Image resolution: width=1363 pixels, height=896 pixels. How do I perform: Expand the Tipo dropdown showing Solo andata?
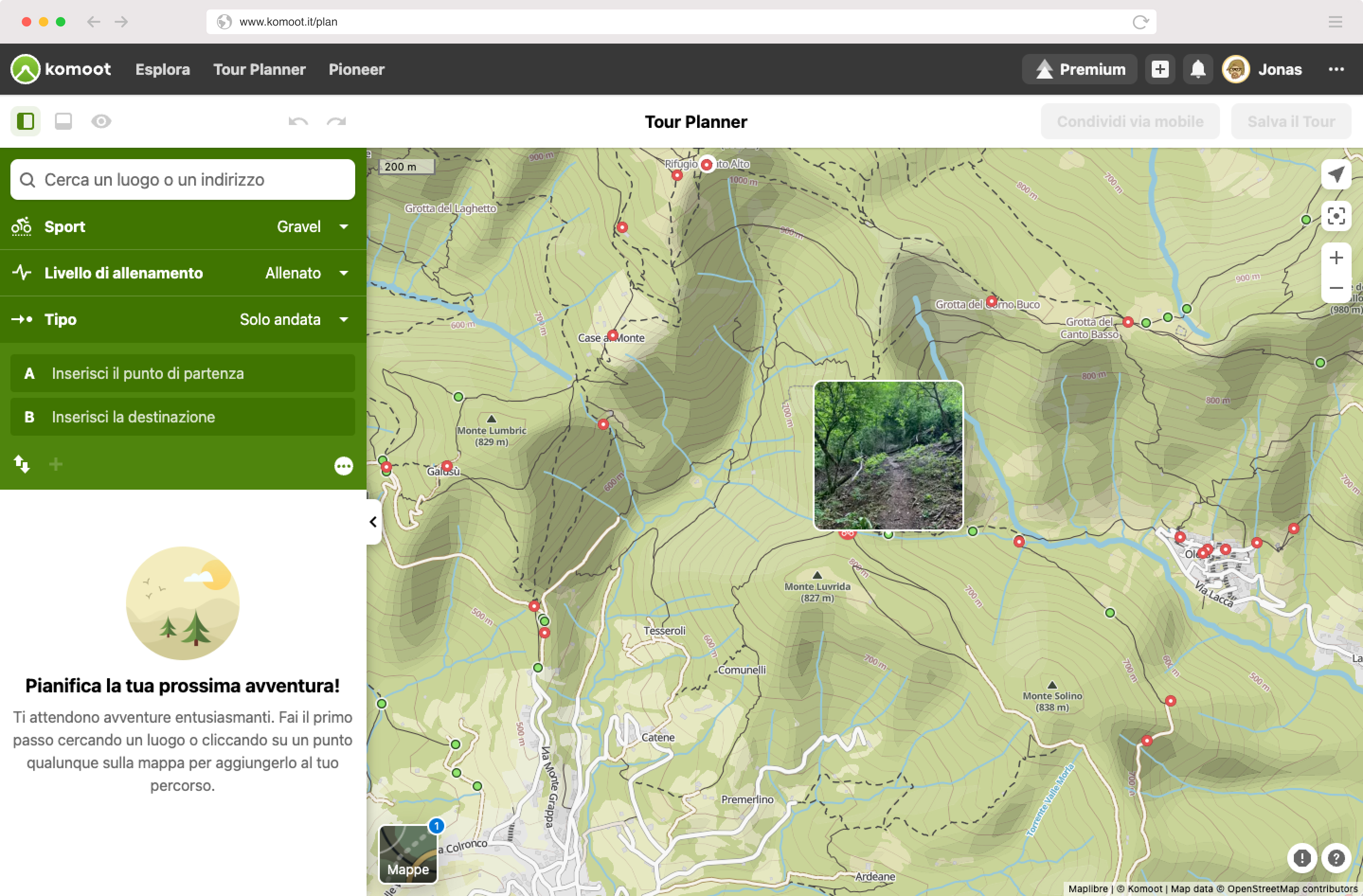183,320
